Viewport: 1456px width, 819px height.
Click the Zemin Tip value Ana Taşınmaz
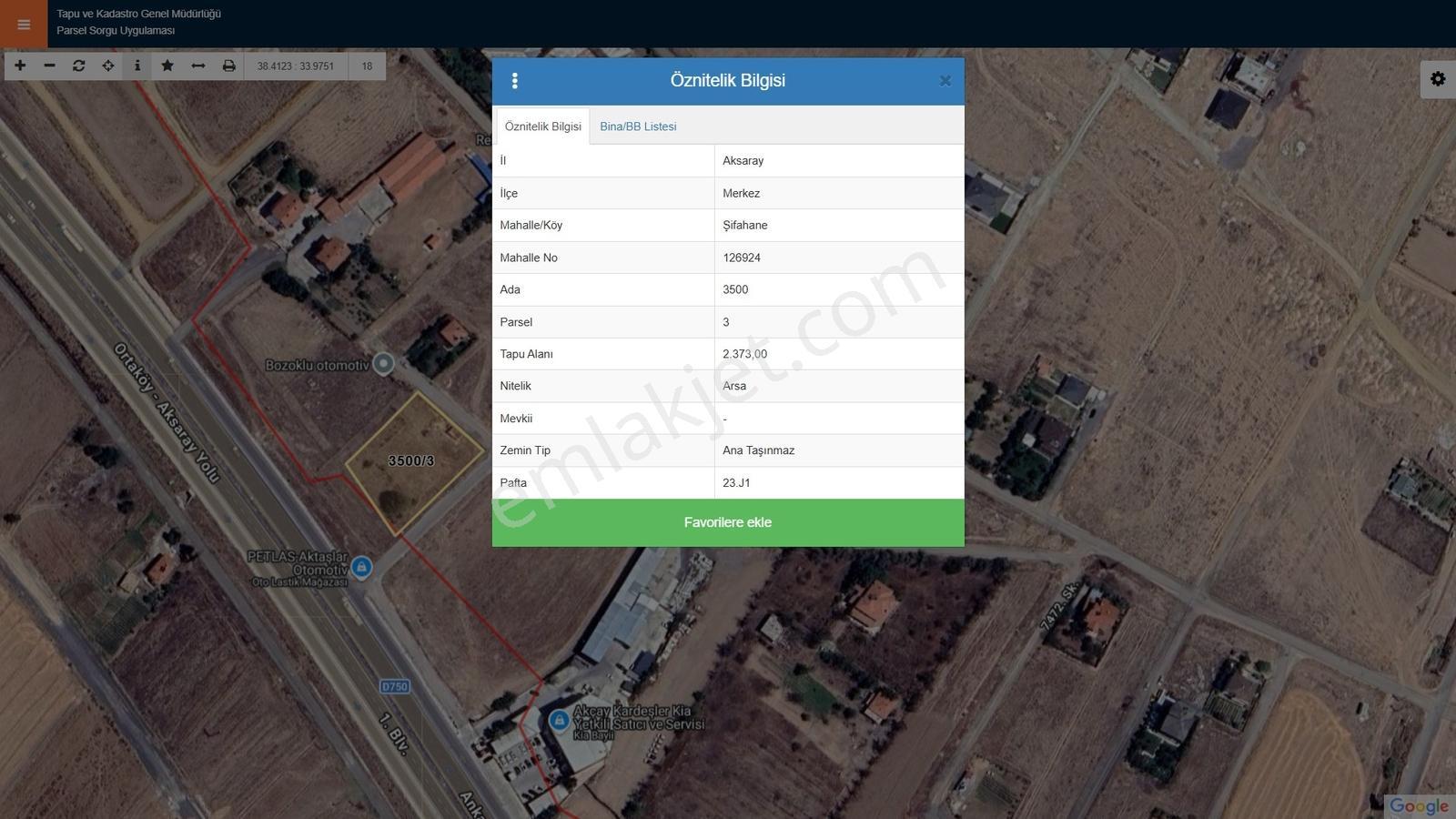pos(759,450)
